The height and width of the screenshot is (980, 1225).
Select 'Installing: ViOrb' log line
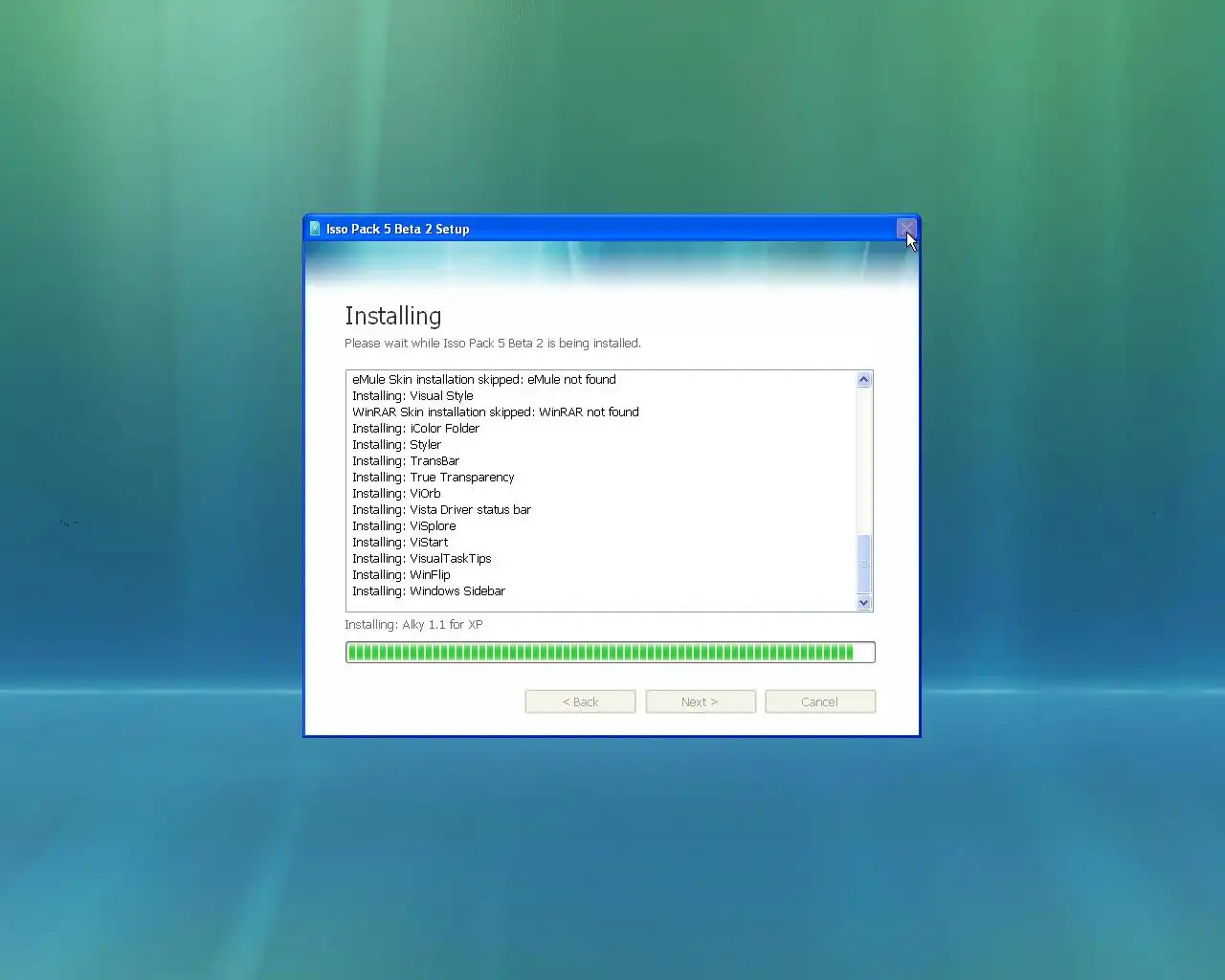coord(396,494)
